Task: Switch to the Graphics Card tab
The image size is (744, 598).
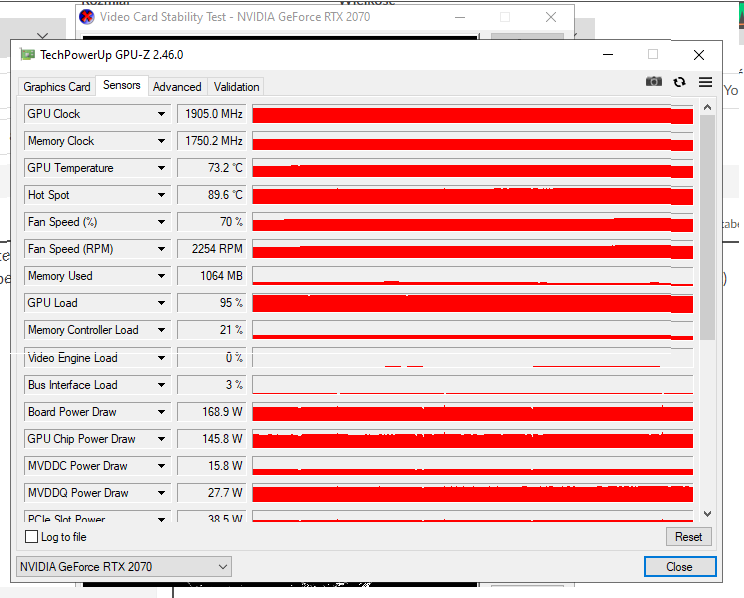Action: (57, 87)
